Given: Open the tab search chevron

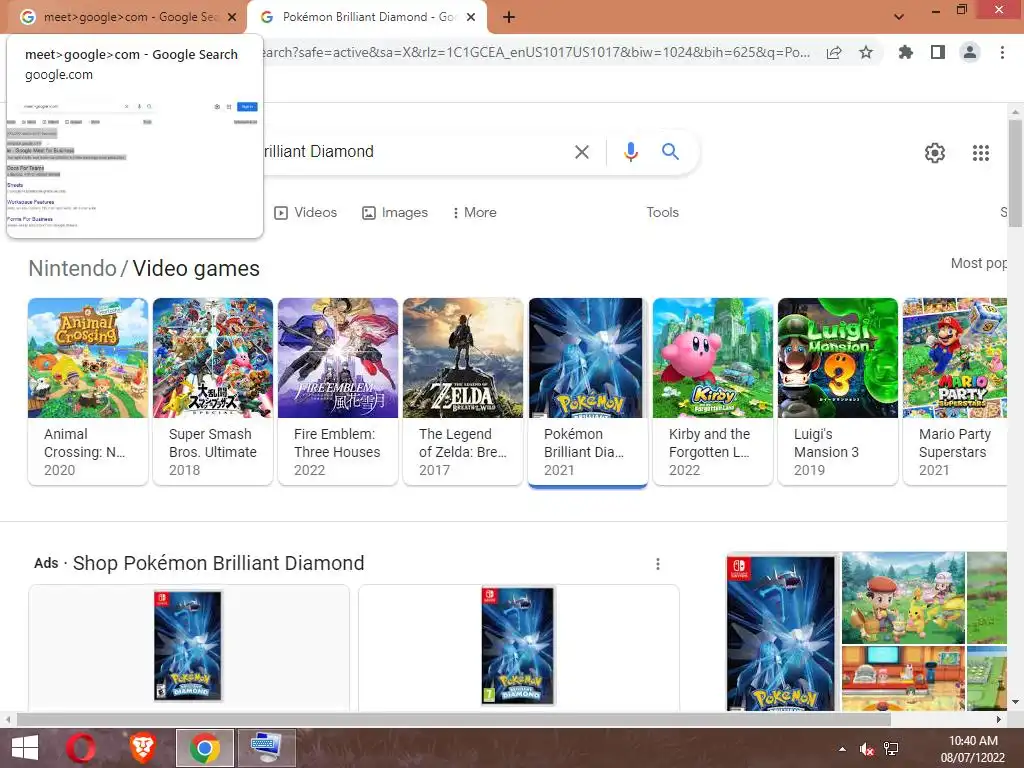Looking at the screenshot, I should point(899,17).
